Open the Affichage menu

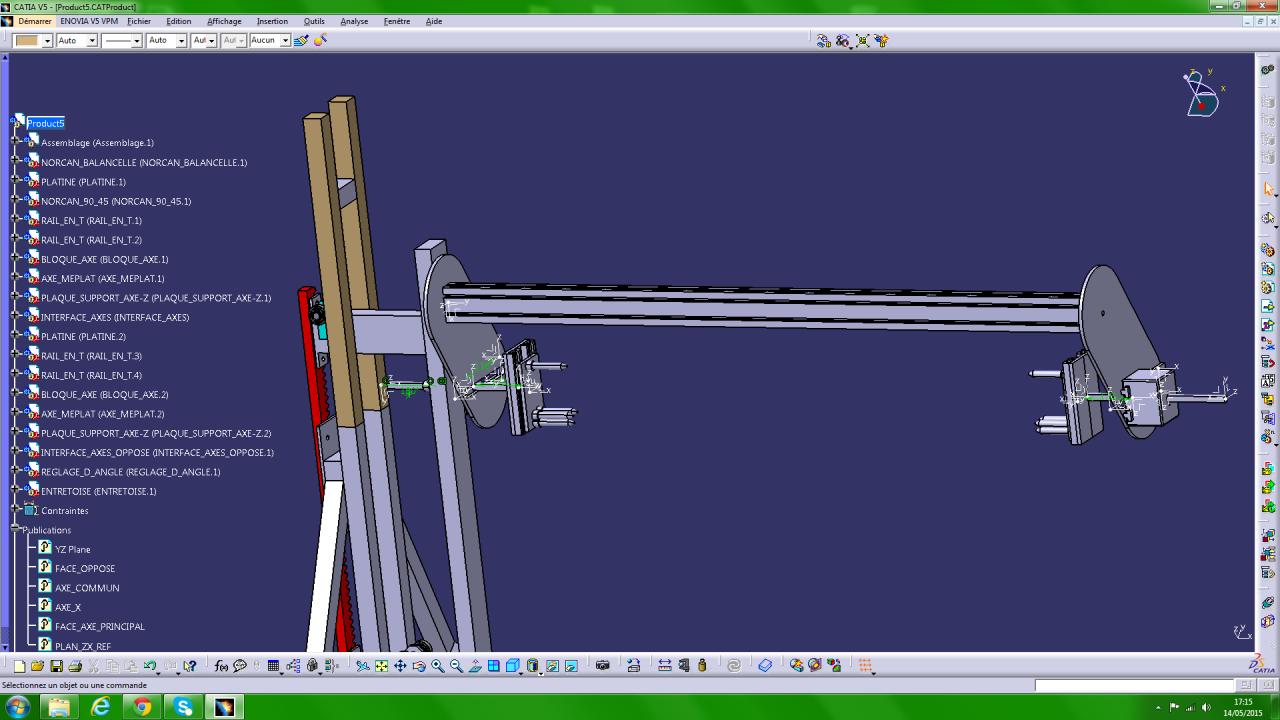[224, 21]
